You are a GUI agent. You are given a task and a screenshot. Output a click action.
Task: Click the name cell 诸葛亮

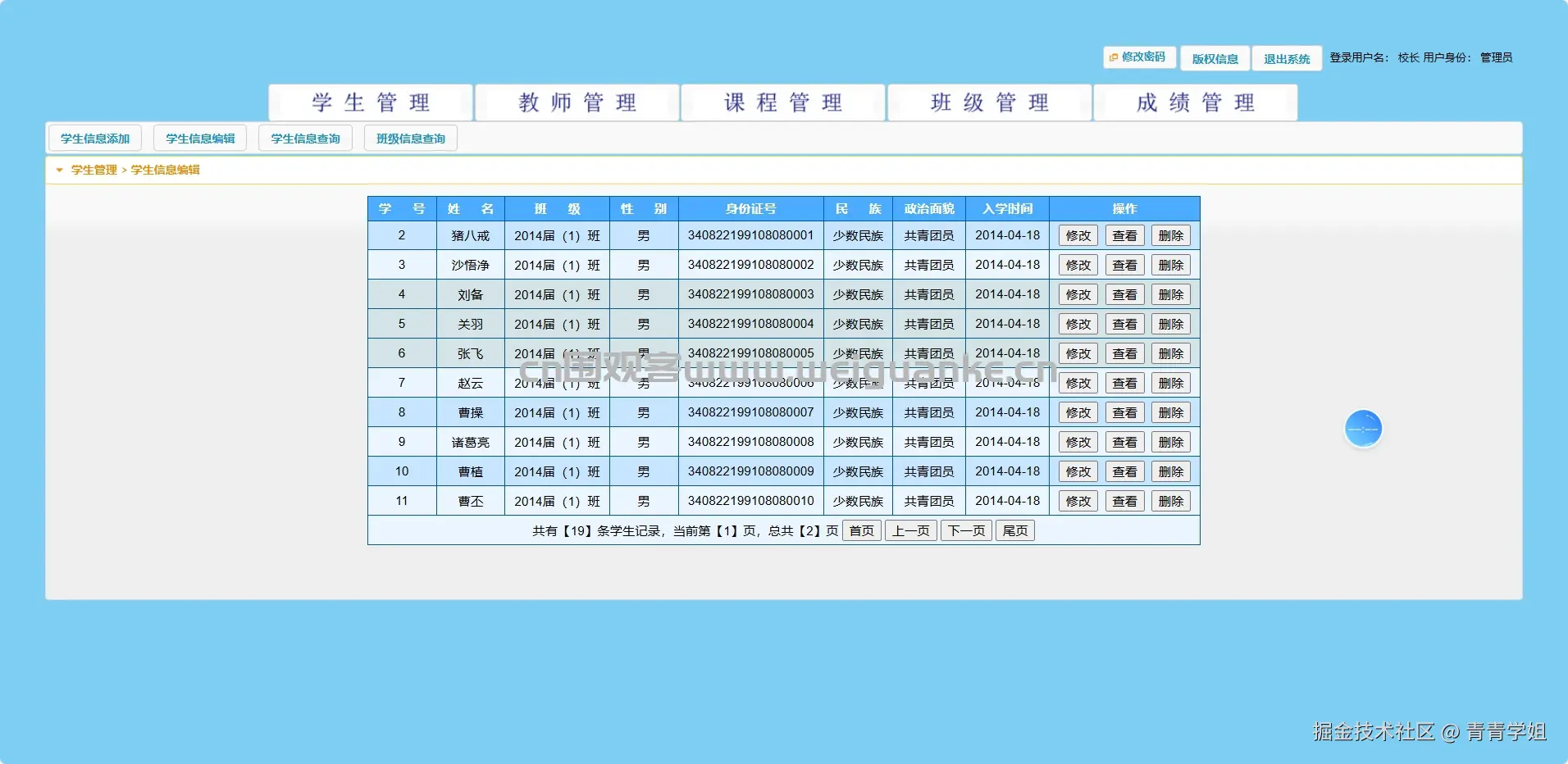click(471, 443)
